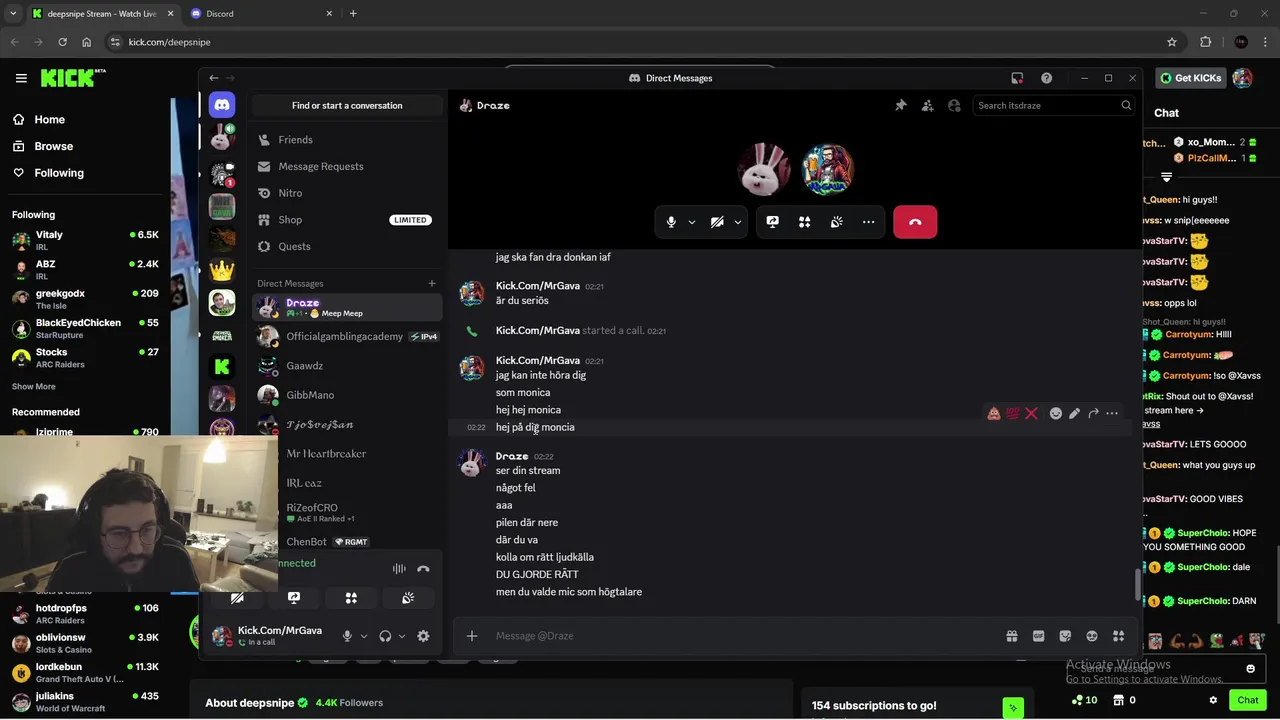Expand Show More under Following list
Viewport: 1280px width, 720px height.
[34, 386]
